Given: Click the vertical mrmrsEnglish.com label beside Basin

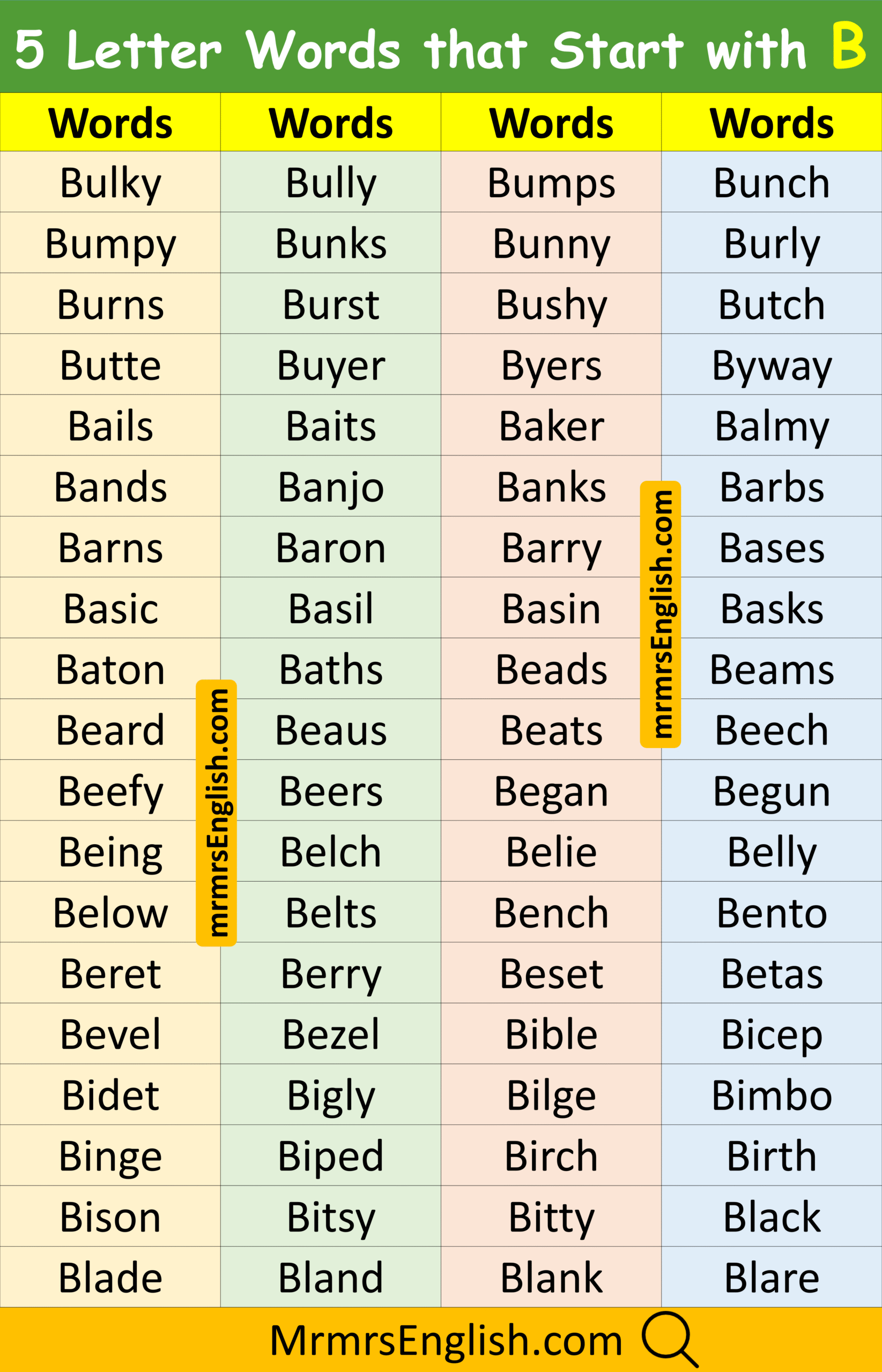Looking at the screenshot, I should pos(661,614).
